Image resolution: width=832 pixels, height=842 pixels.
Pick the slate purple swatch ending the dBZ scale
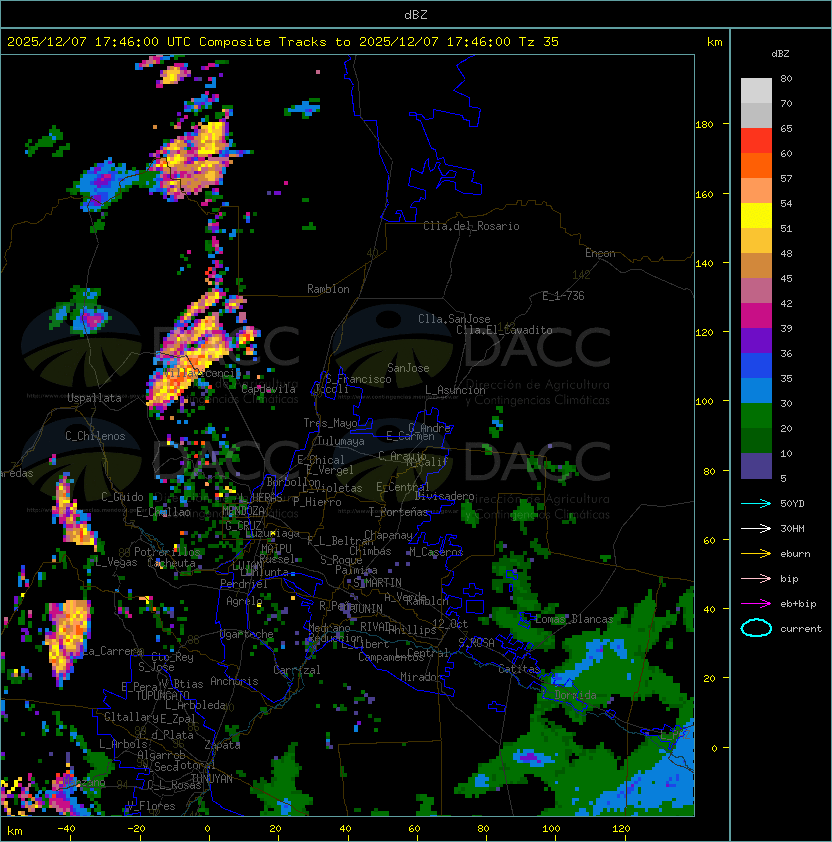[756, 466]
